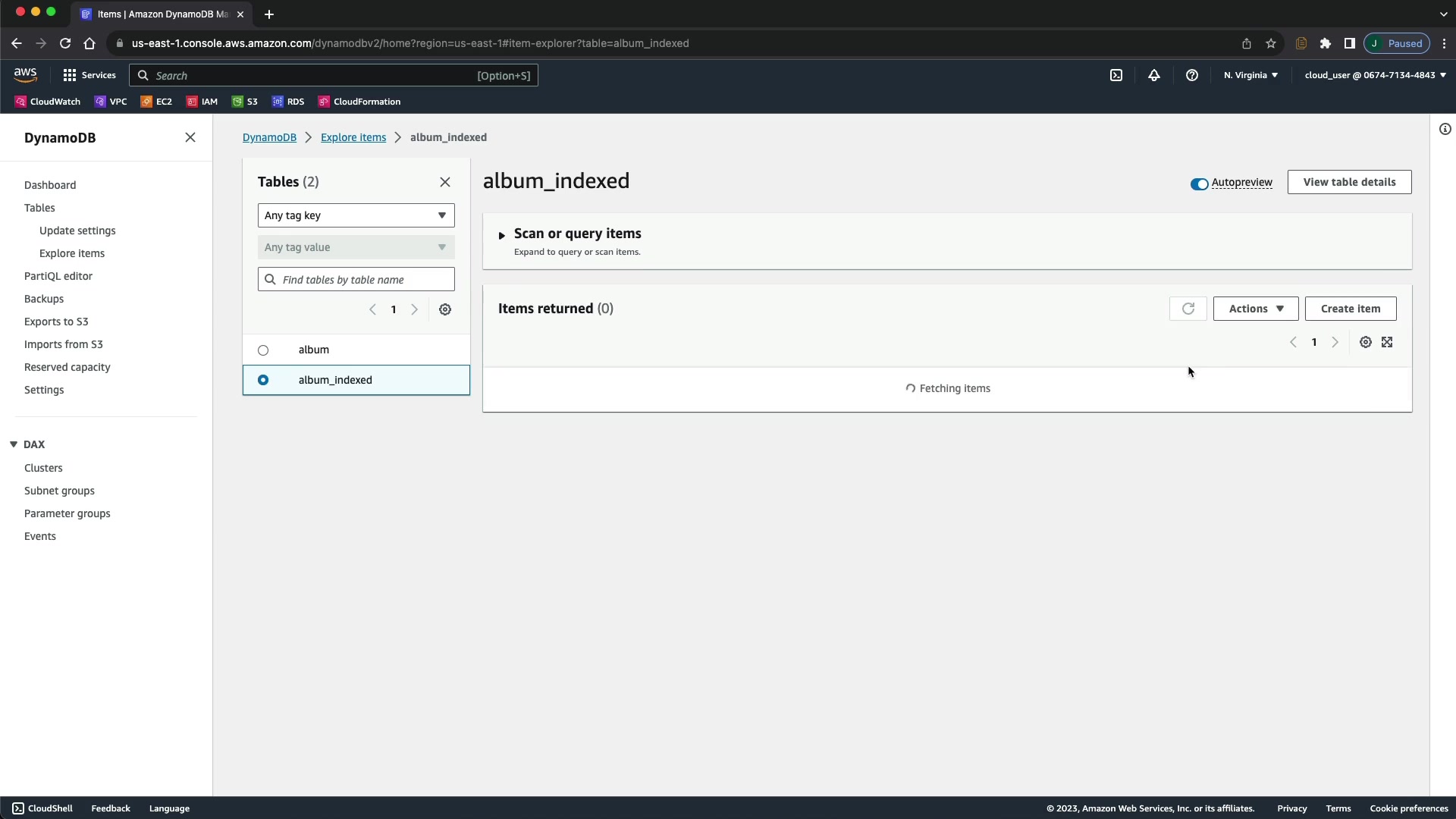Follow the Explore items breadcrumb link
Screen dimensions: 1456x819
[353, 137]
